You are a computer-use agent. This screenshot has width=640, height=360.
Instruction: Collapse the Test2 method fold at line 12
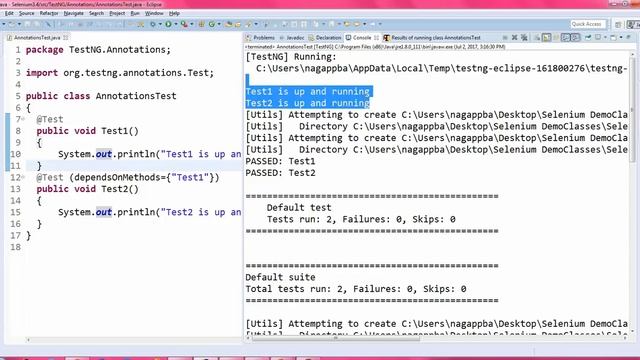[x=23, y=177]
